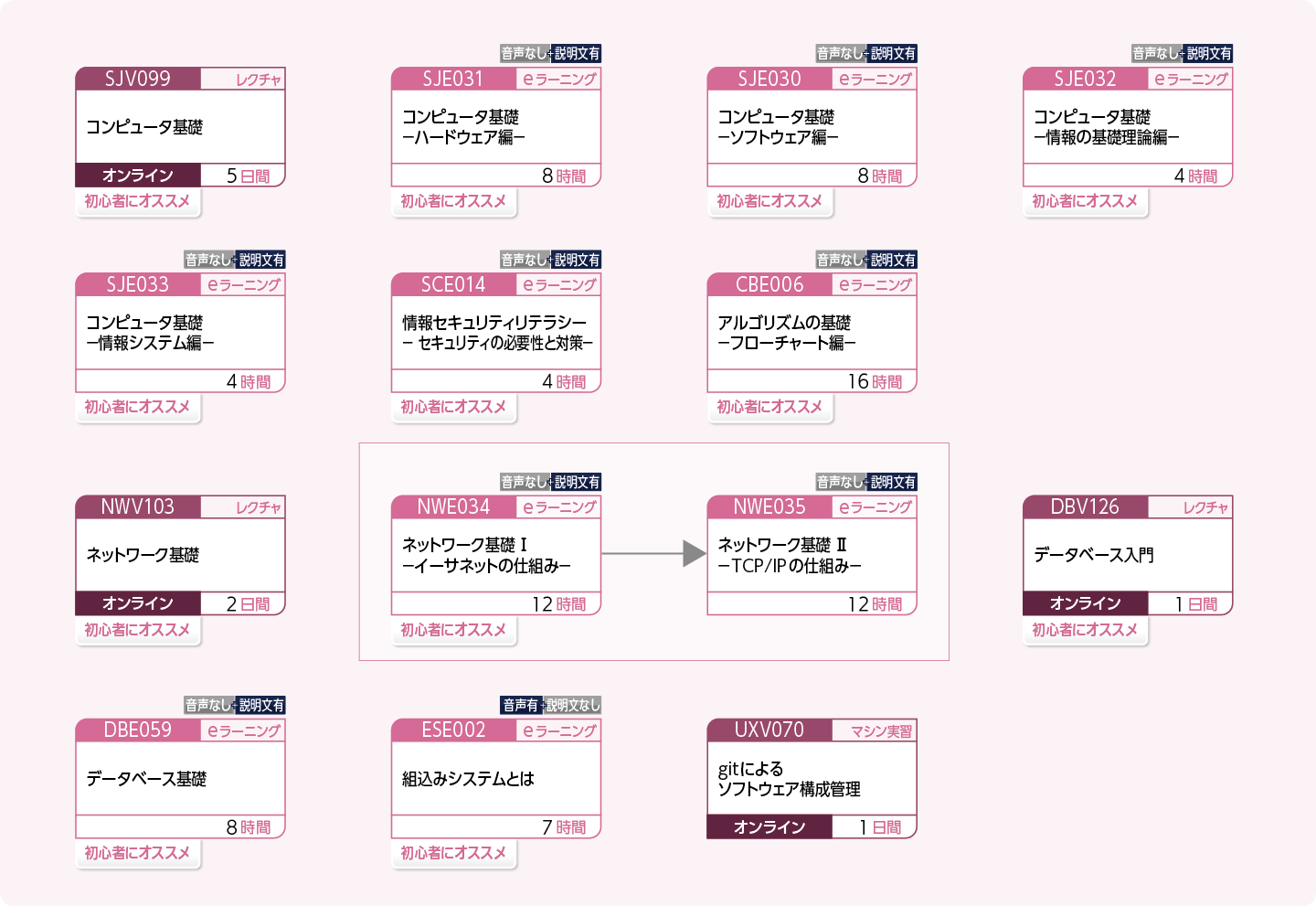Click 12時間 duration on NWE034 card
This screenshot has height=906, width=1316.
[559, 604]
